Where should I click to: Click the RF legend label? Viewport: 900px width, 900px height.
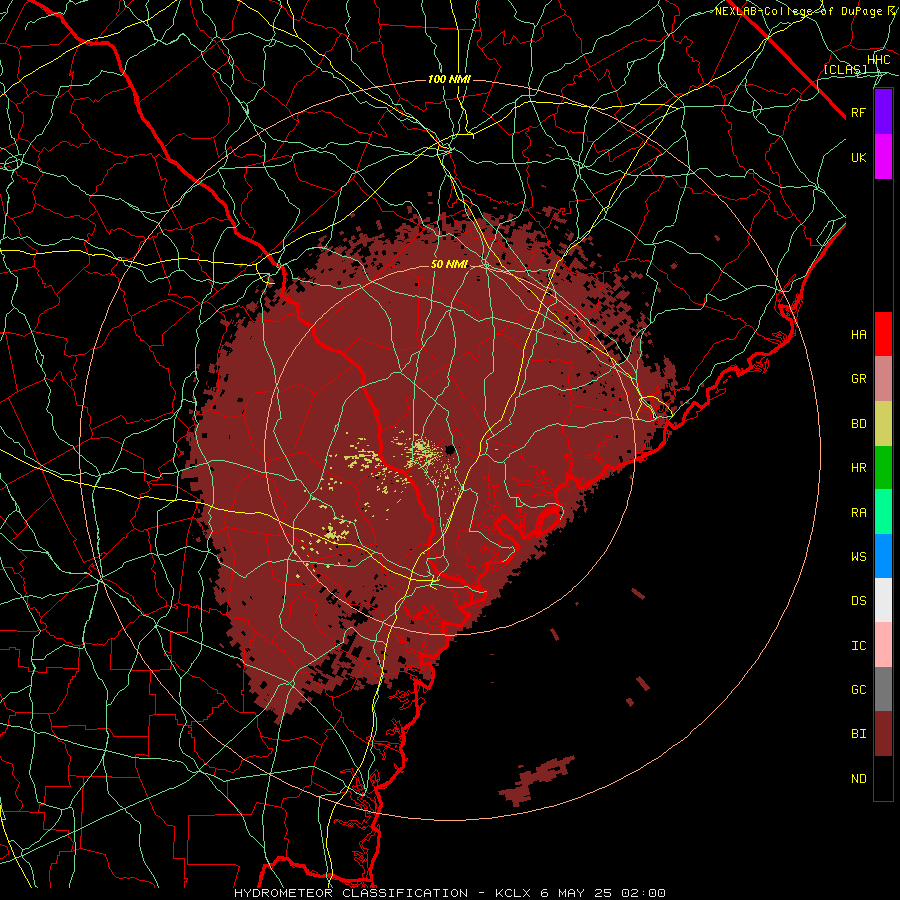[x=859, y=112]
